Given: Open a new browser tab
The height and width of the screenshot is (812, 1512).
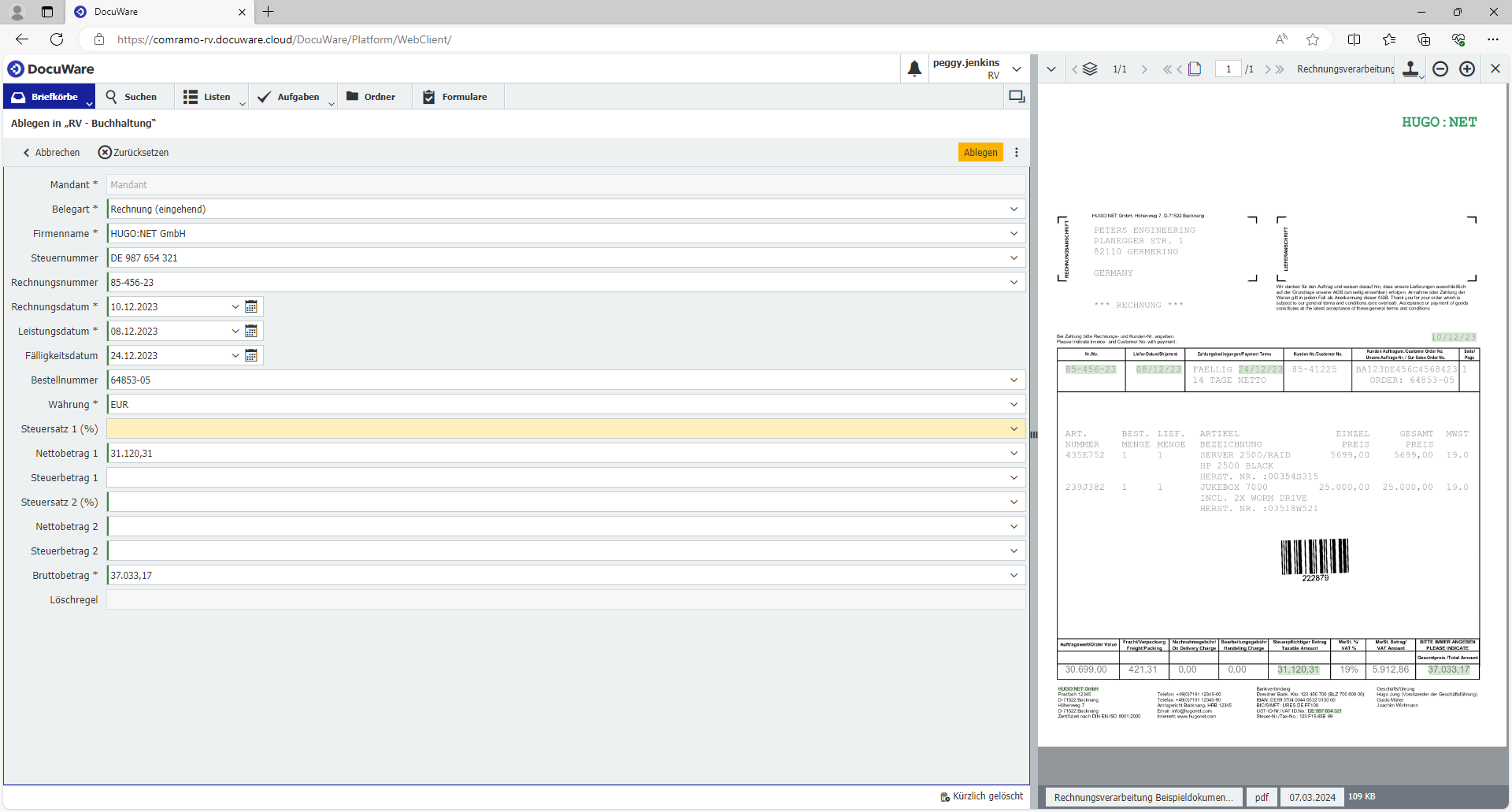Looking at the screenshot, I should 269,12.
